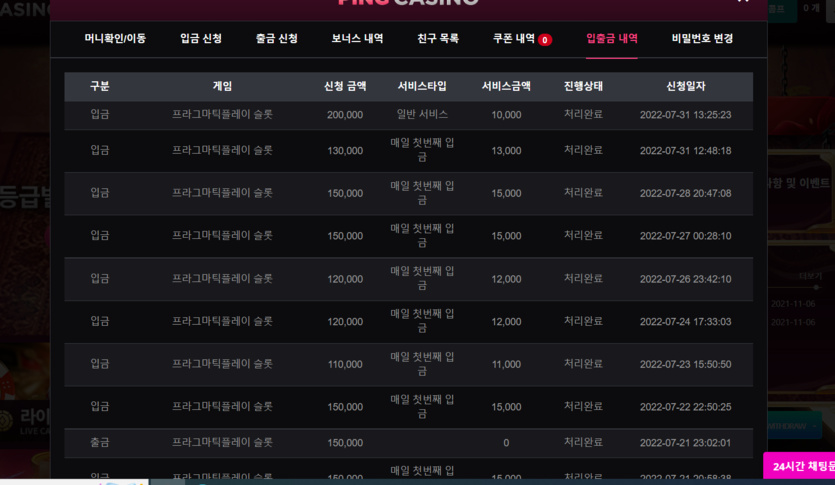This screenshot has width=835, height=485.
Task: Open the 친구 목록 tab
Action: 438,38
